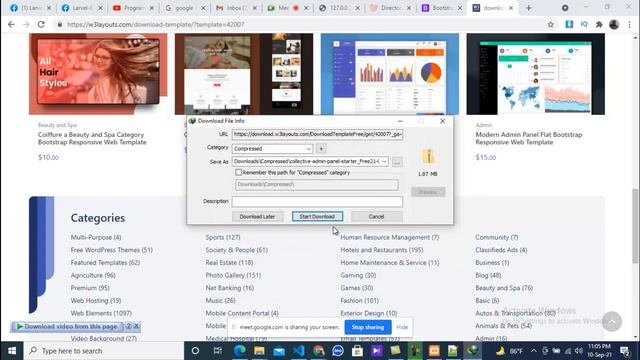Screen dimensions: 640x360
Task: Open the Sticky Notes taskbar icon
Action: point(395,351)
